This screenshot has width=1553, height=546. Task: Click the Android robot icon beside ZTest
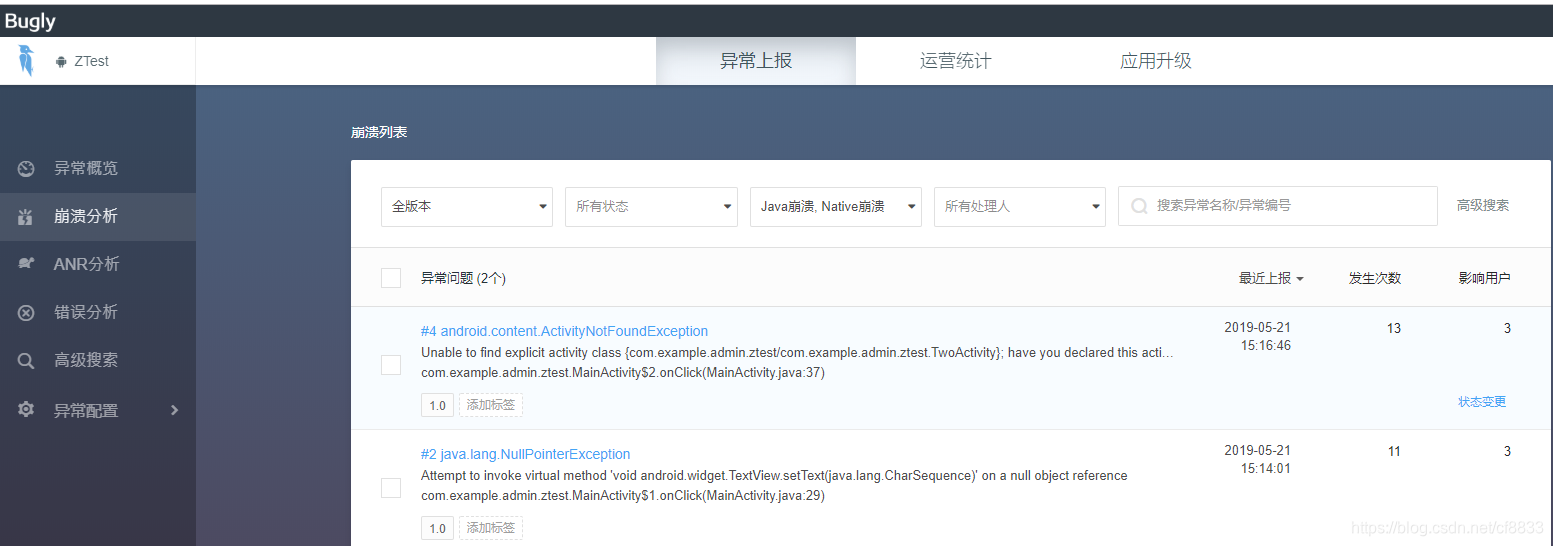click(x=61, y=62)
